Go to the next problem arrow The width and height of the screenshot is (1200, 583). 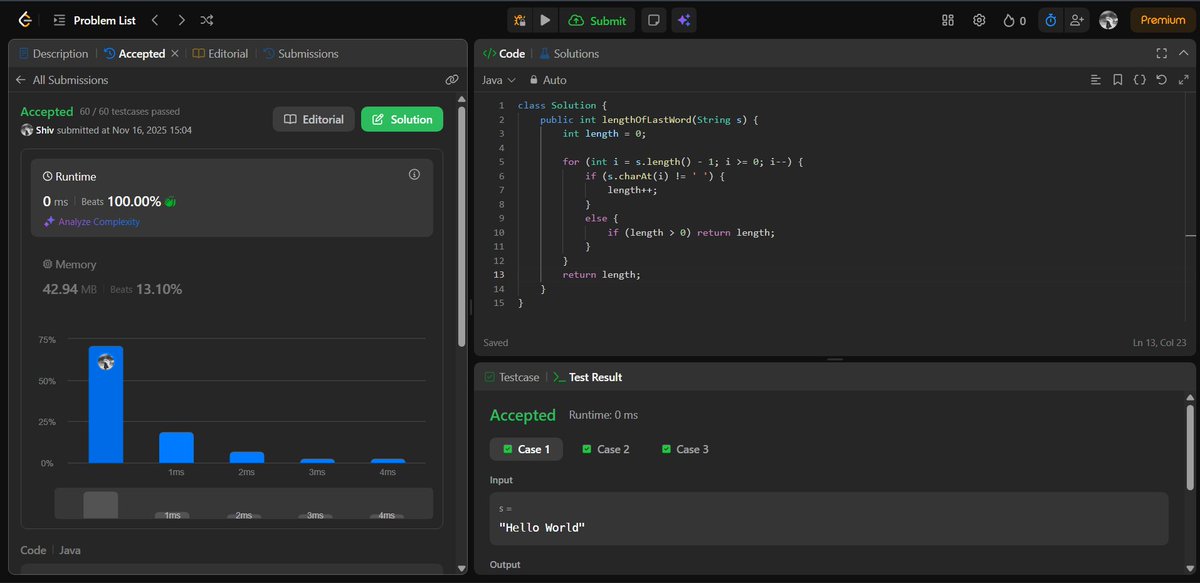coord(181,20)
